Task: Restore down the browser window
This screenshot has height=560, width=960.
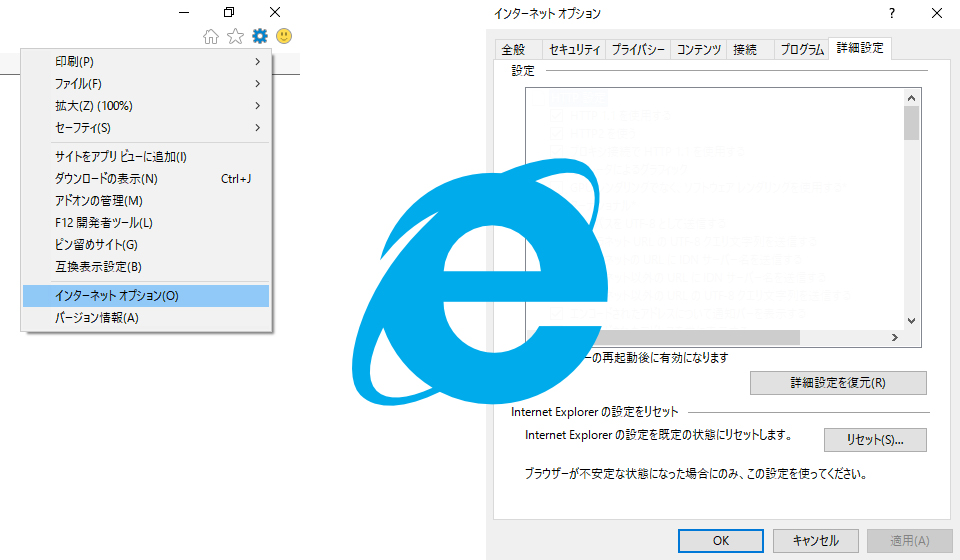Action: 229,12
